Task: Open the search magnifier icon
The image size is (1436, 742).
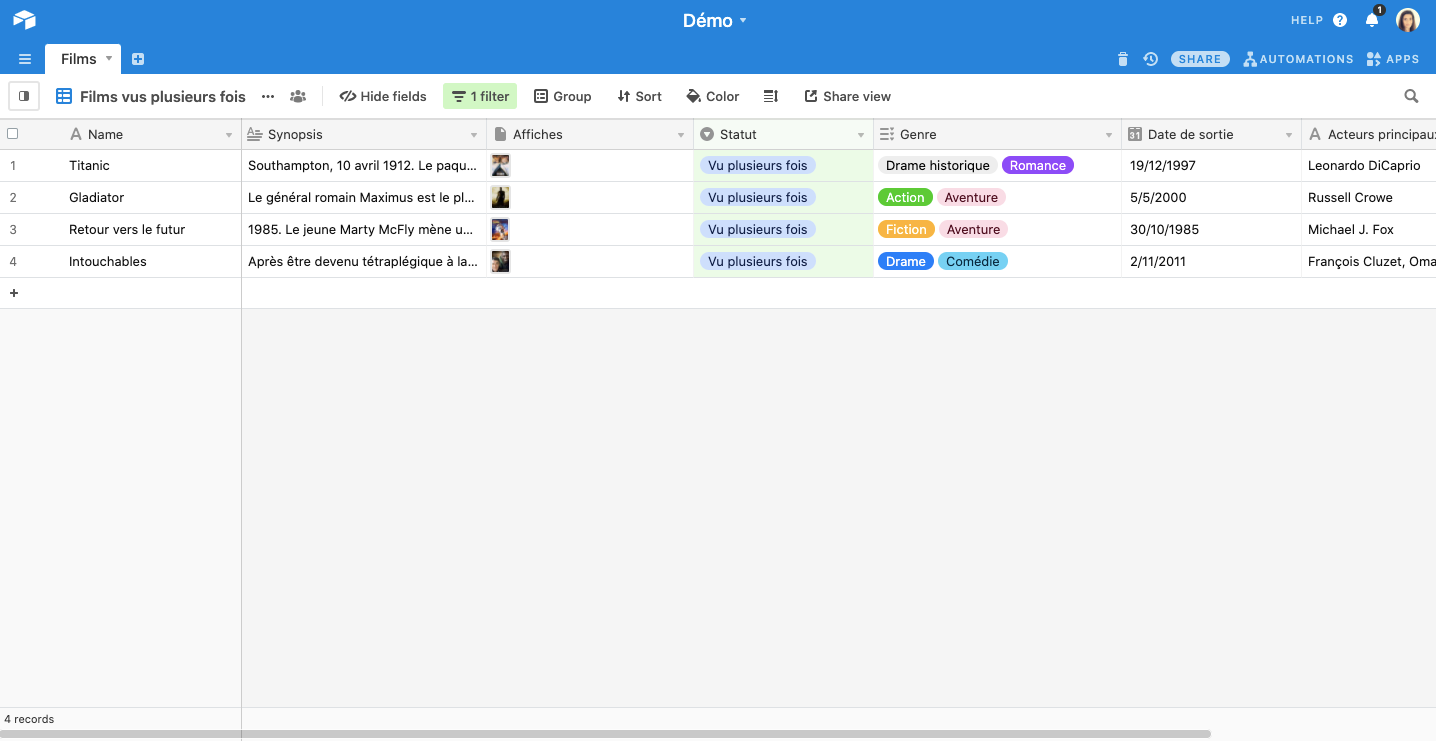Action: point(1411,96)
